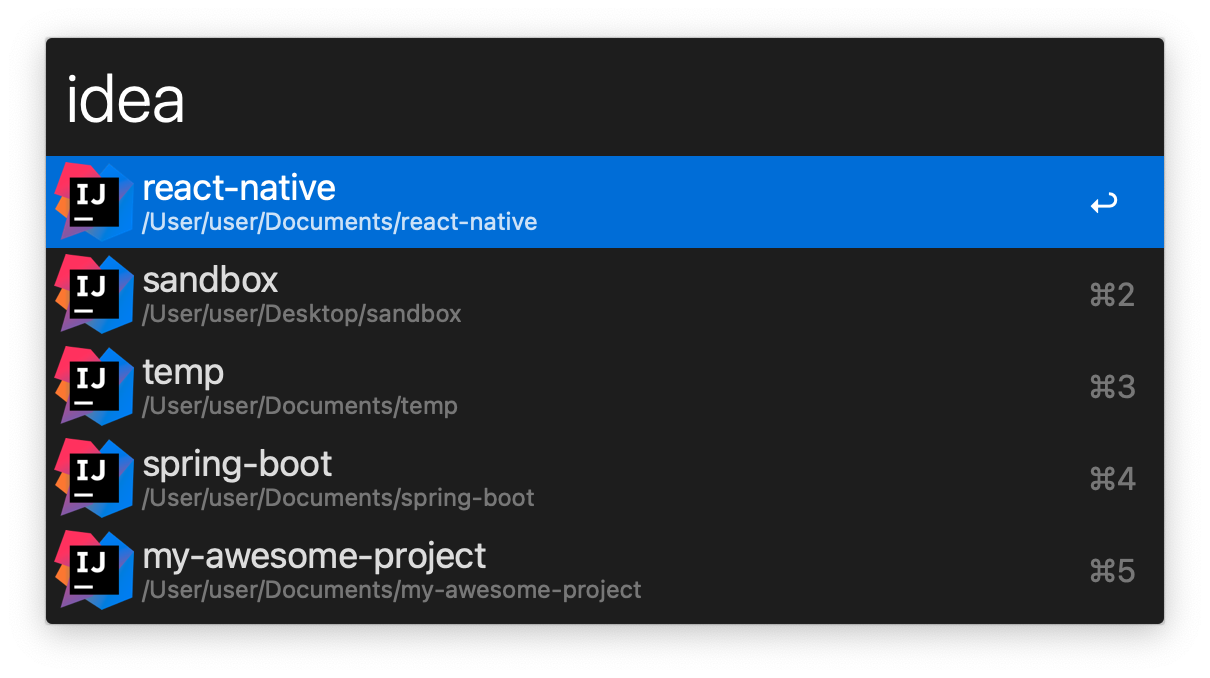
Task: Click the return arrow icon on react-native row
Action: pos(1104,204)
